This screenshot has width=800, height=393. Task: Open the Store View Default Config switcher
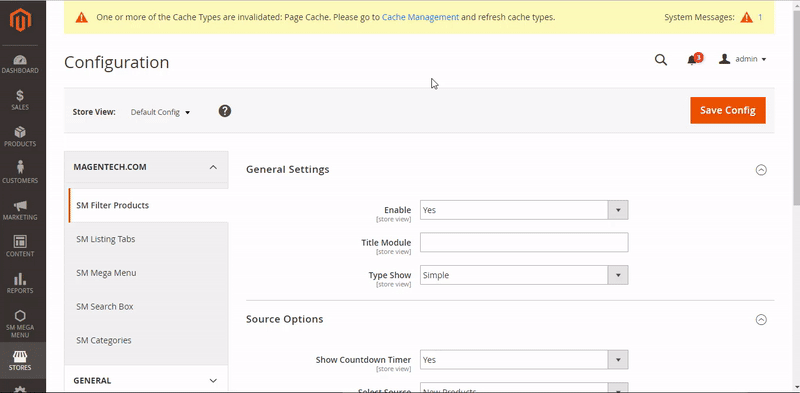[x=160, y=112]
